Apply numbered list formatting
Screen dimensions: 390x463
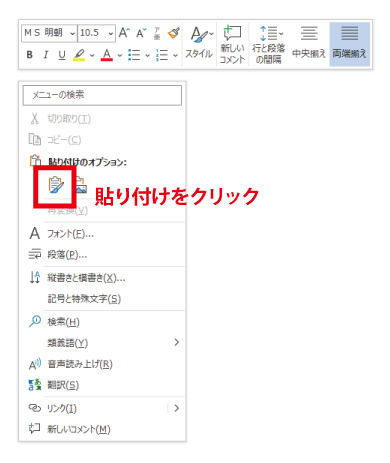tap(162, 55)
